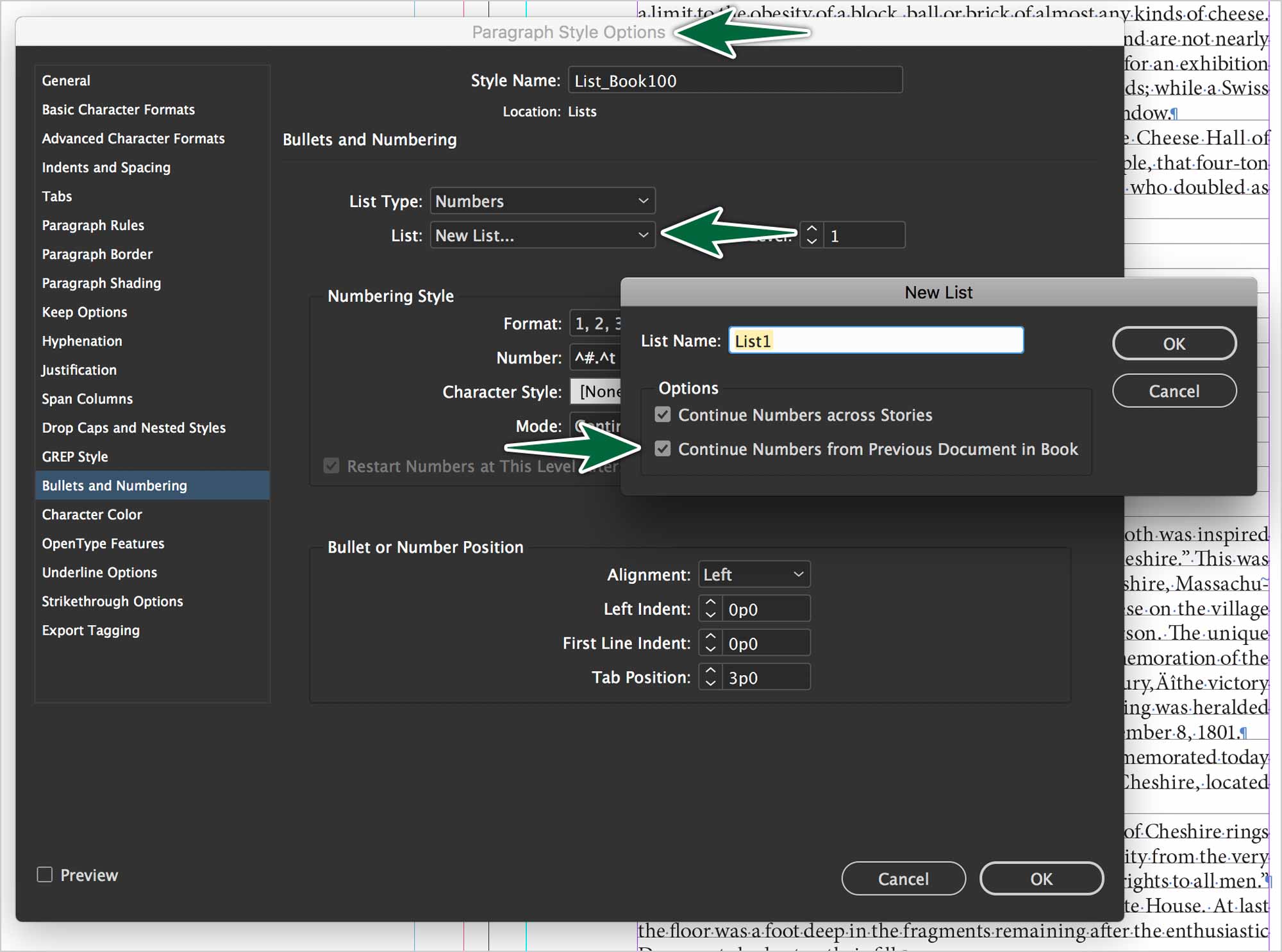The height and width of the screenshot is (952, 1282).
Task: Click the OpenType Features panel icon
Action: coord(103,542)
